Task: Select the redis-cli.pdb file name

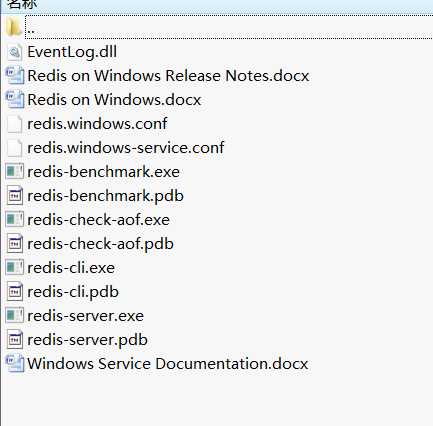Action: [x=73, y=292]
